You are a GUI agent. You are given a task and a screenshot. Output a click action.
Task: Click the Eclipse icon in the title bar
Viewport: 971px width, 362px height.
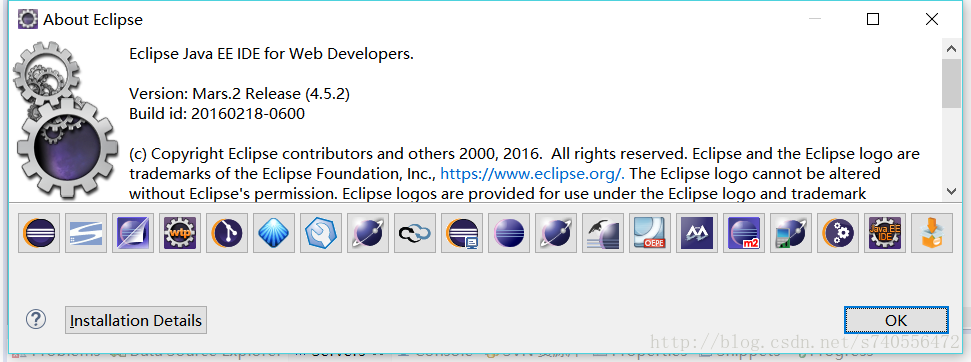pos(27,19)
